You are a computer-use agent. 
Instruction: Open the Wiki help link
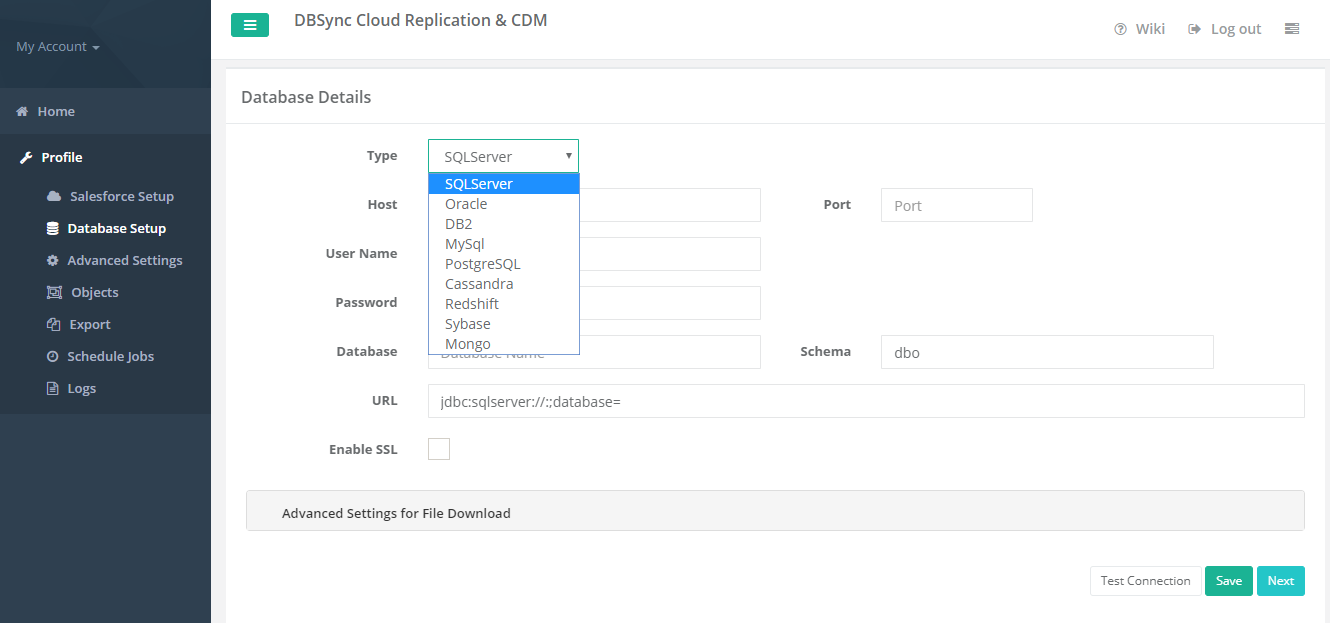pyautogui.click(x=1140, y=29)
